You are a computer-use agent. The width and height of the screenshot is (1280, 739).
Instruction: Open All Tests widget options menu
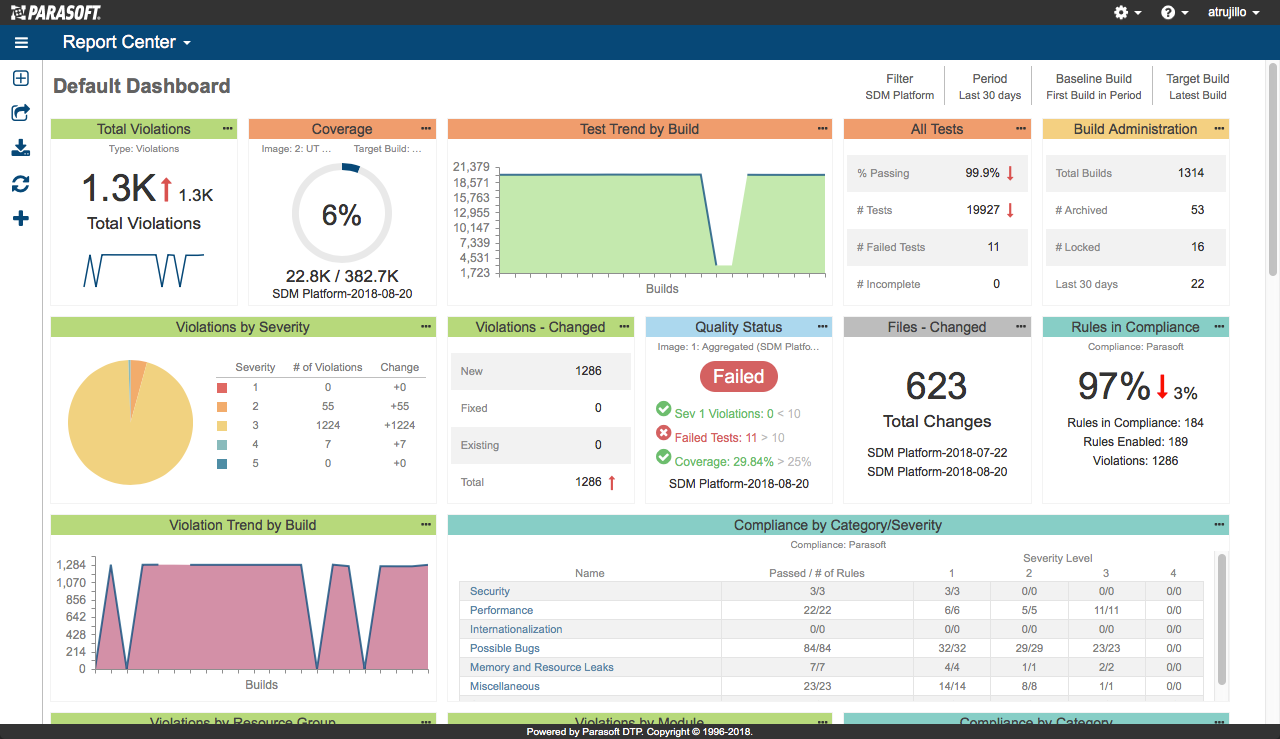[1021, 128]
